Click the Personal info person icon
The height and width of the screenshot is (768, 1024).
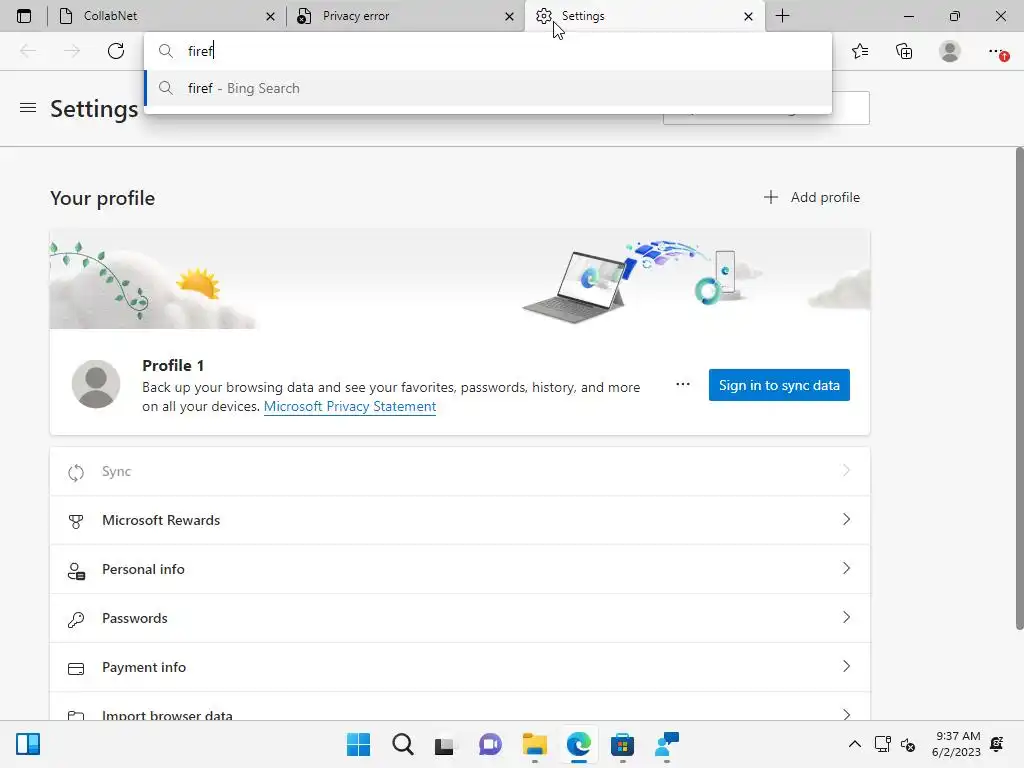tap(76, 571)
